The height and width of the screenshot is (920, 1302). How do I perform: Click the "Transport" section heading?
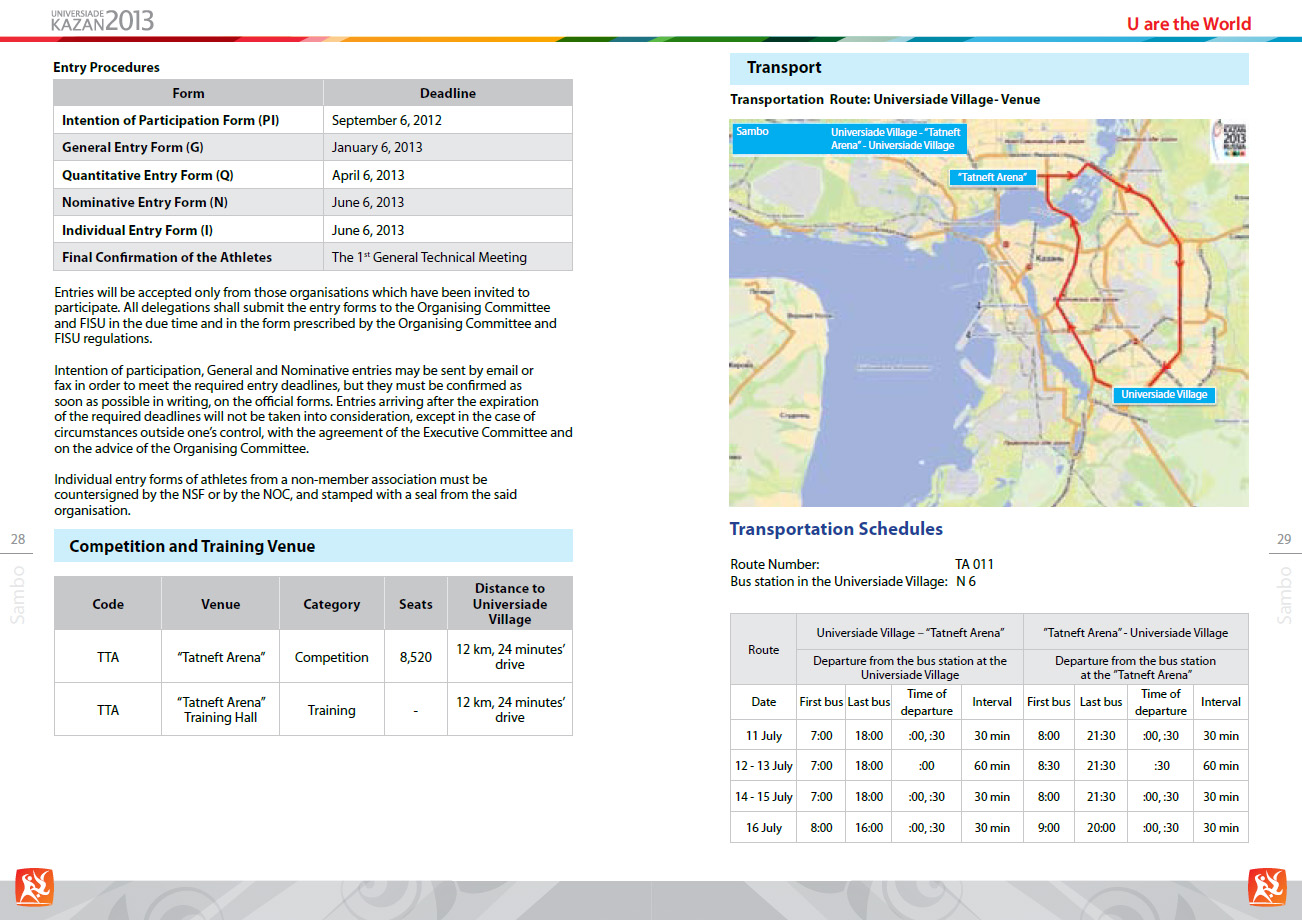coord(784,68)
